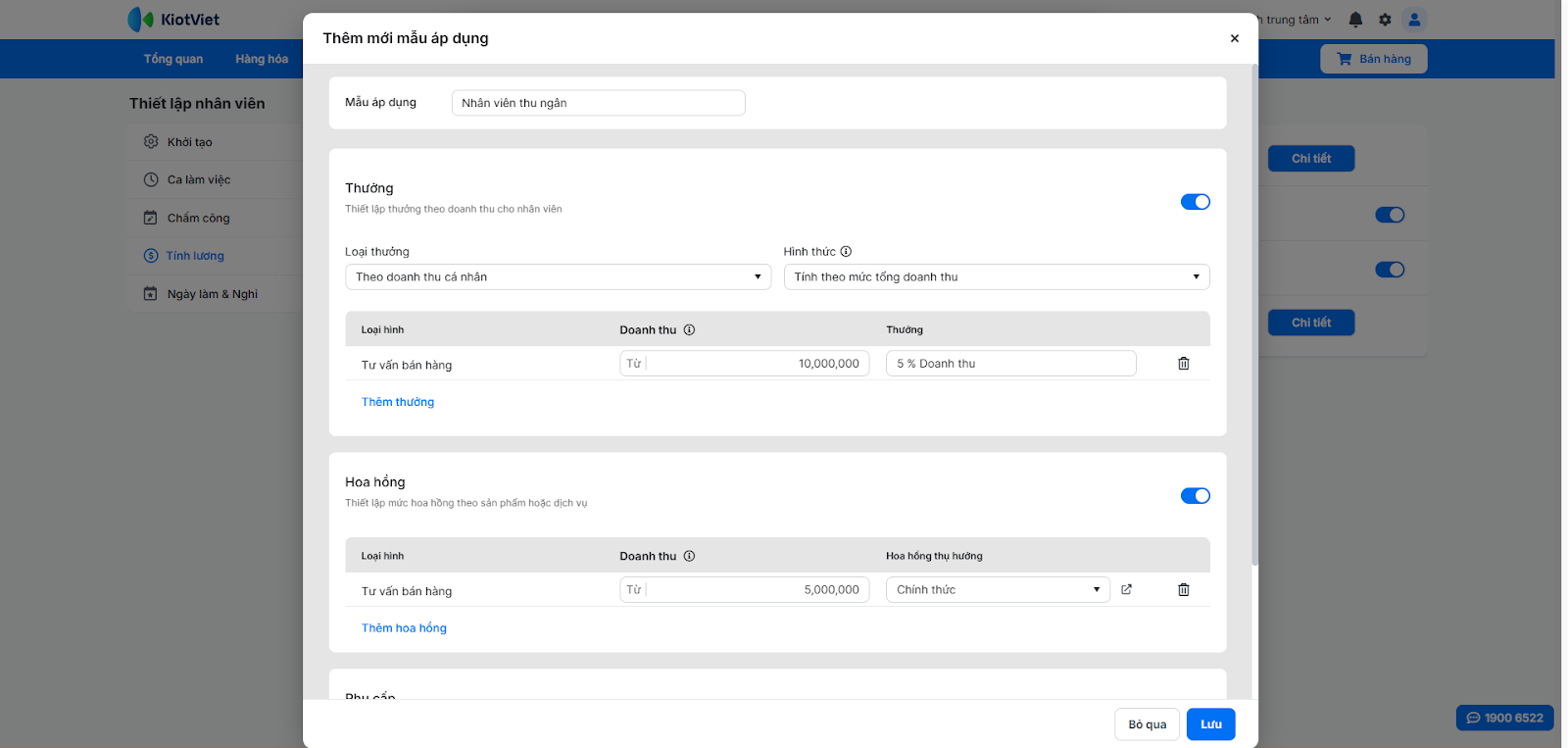The height and width of the screenshot is (748, 1568).
Task: Click the Mẫu áp dụng name field
Action: pos(598,103)
